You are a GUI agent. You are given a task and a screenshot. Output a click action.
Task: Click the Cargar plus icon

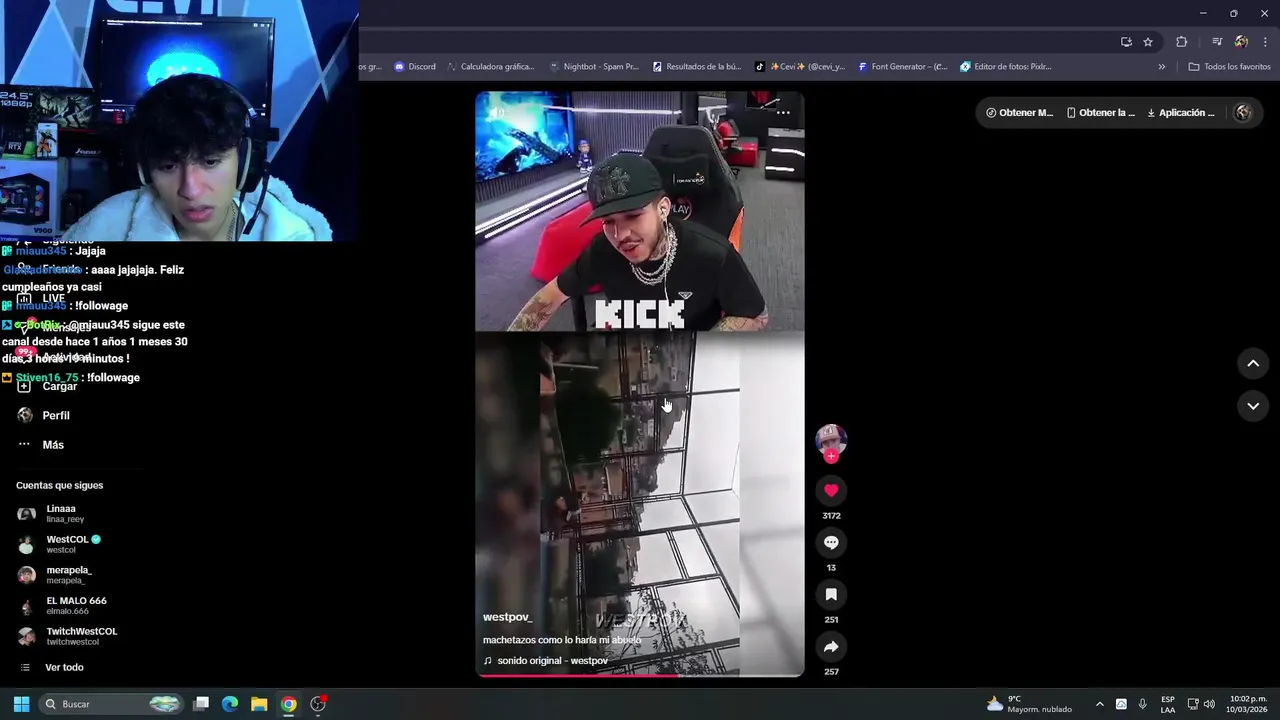pos(24,386)
